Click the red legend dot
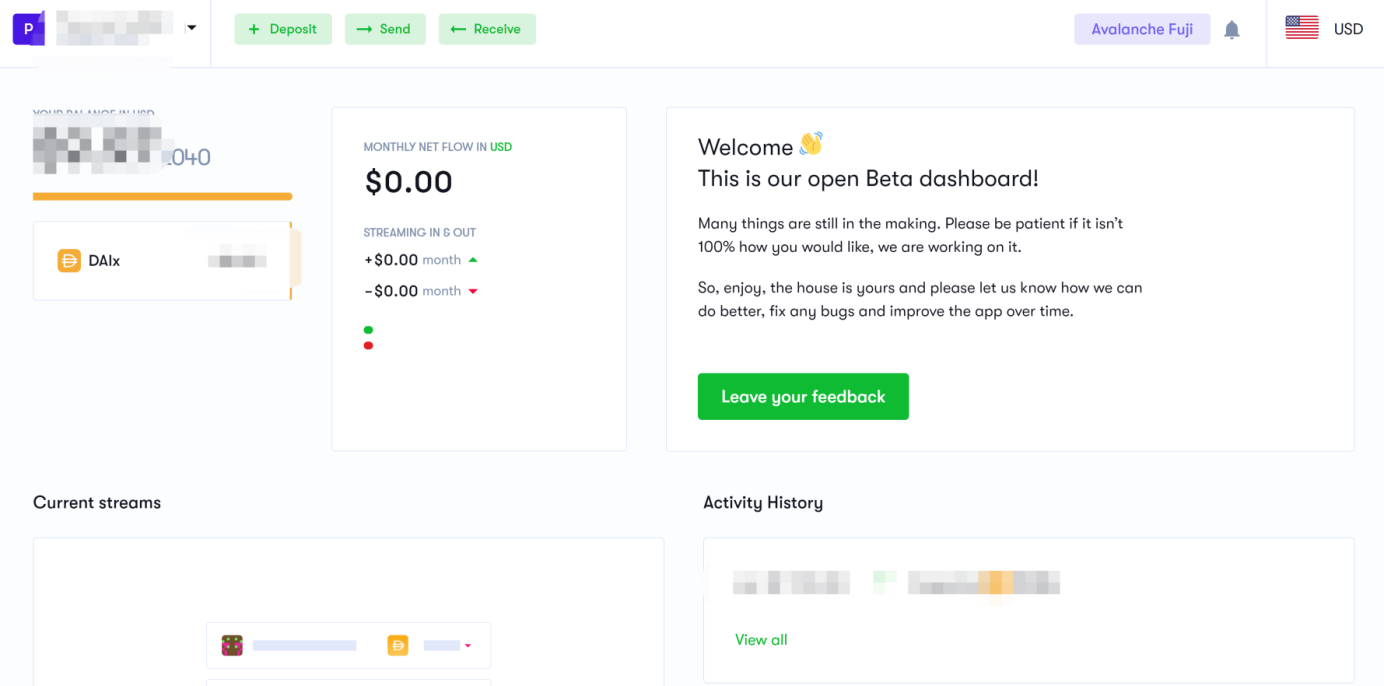 click(368, 346)
